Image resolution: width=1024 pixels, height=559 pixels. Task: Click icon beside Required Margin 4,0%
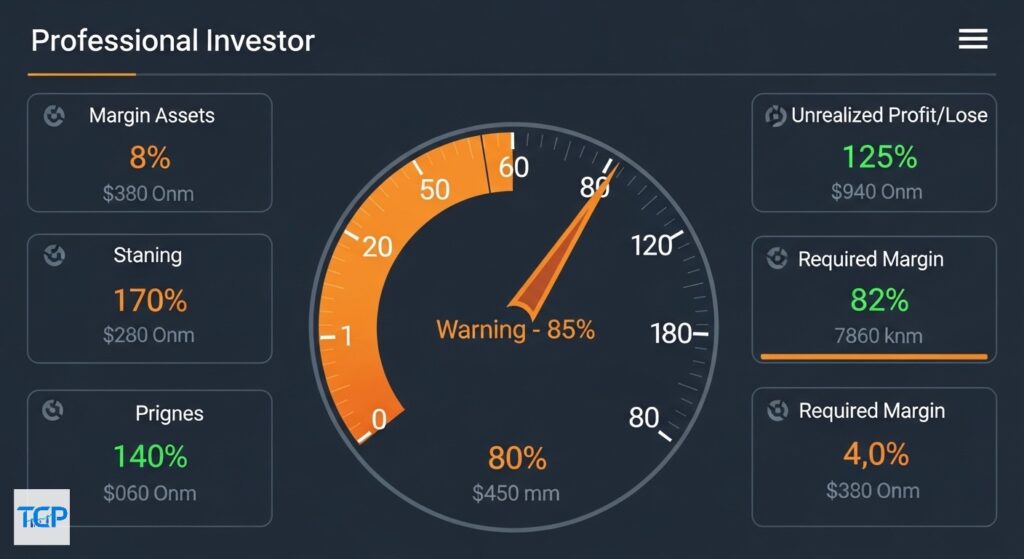tap(775, 411)
